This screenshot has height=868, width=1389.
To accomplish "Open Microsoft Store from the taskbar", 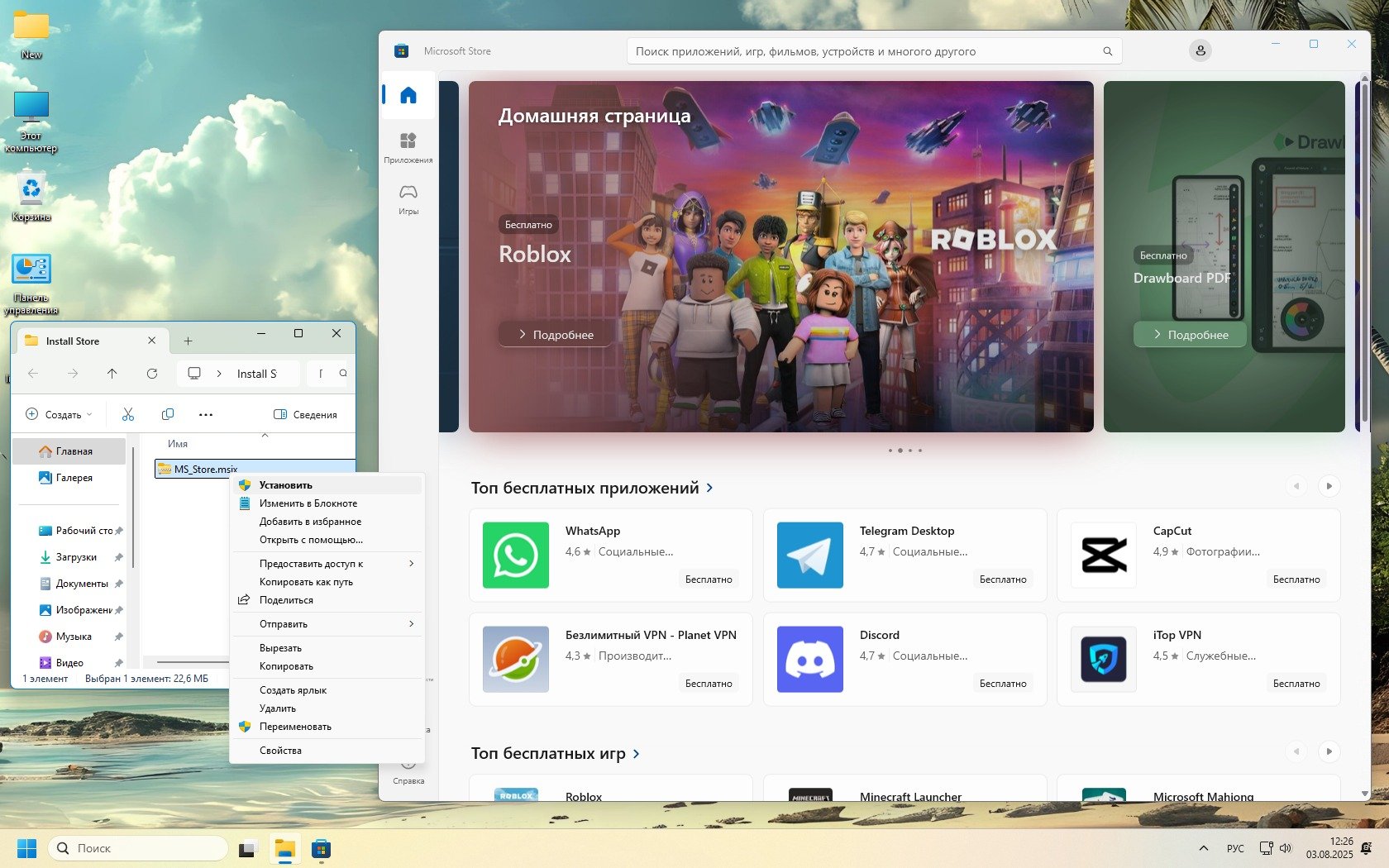I will (x=321, y=849).
